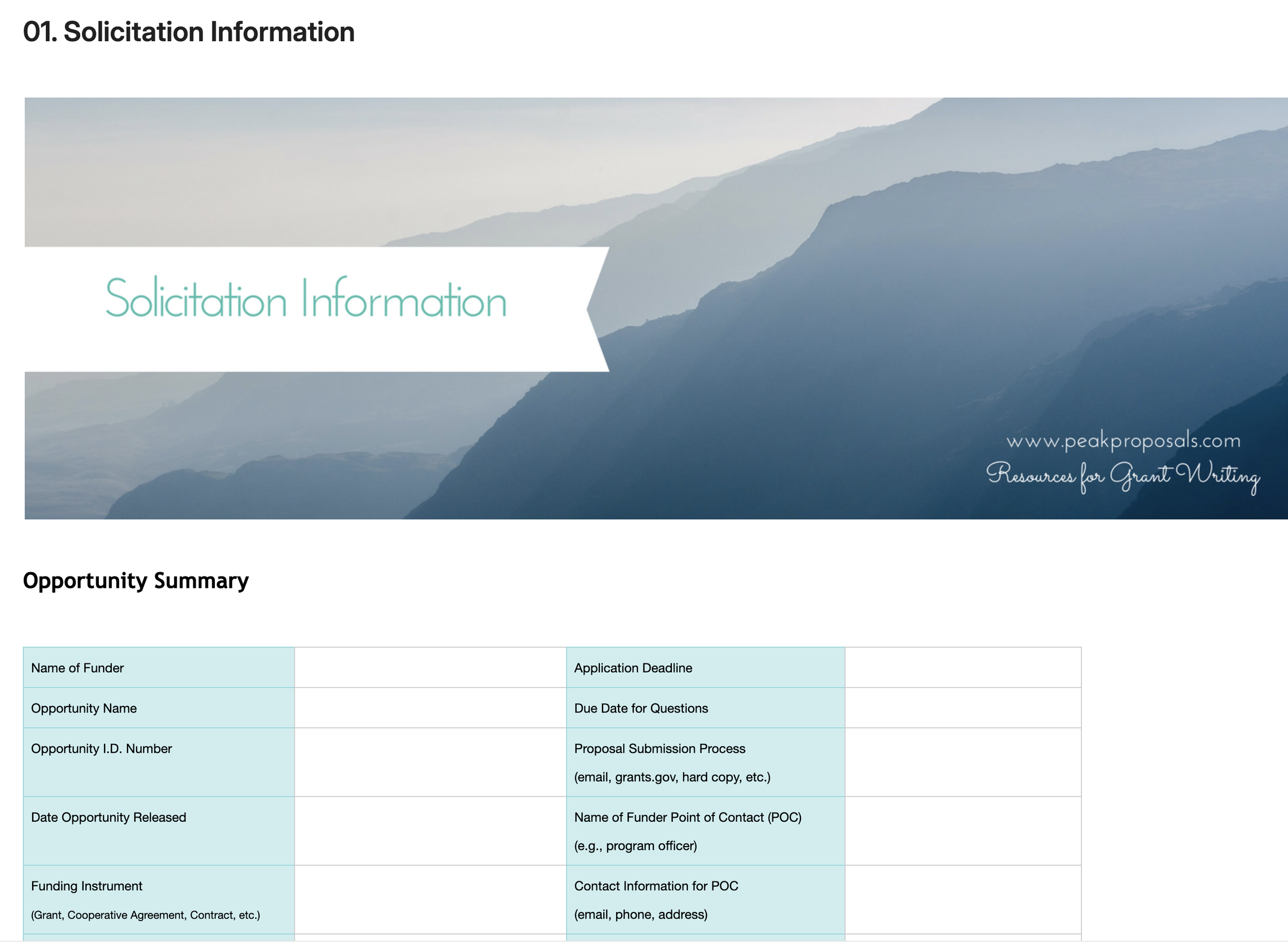1288x950 pixels.
Task: Click empty cell beside 'Funding Instrument'
Action: pos(430,900)
